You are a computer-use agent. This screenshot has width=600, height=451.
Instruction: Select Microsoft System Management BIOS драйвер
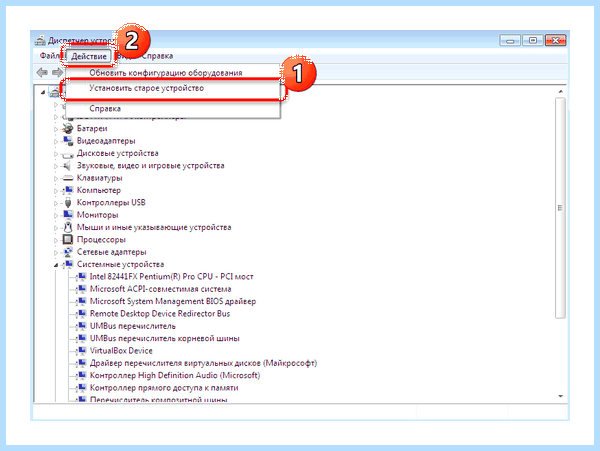(x=173, y=301)
